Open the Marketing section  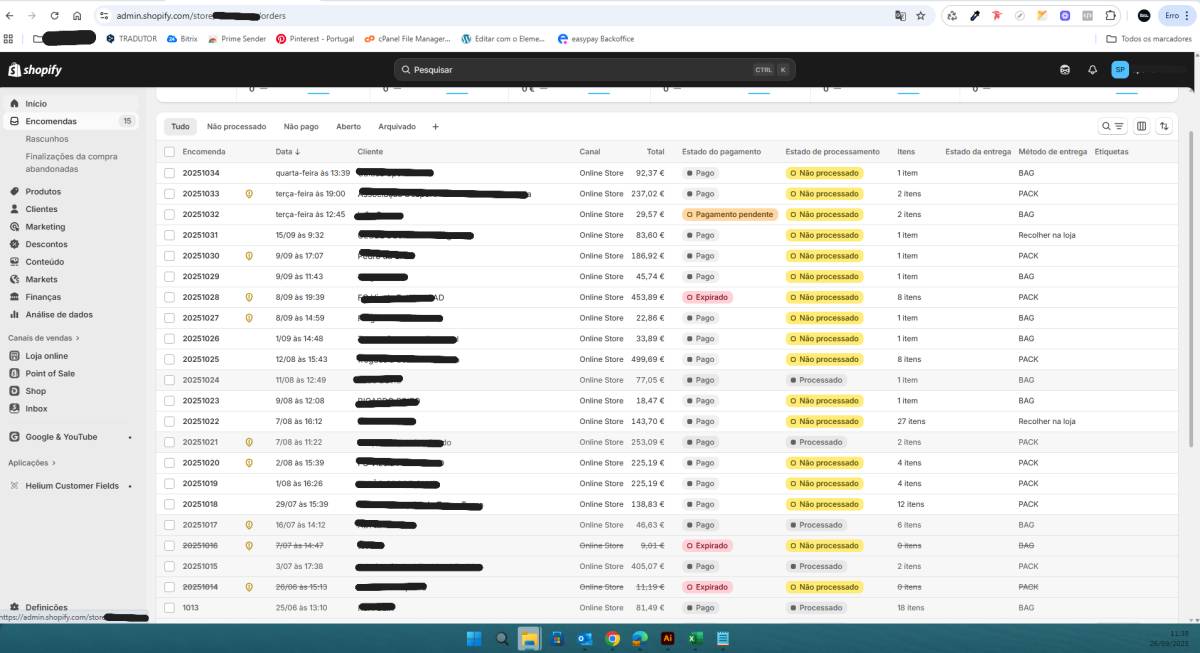click(x=45, y=227)
